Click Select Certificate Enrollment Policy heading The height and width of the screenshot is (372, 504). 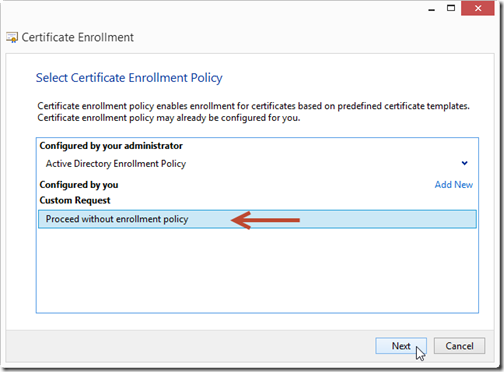click(x=129, y=78)
